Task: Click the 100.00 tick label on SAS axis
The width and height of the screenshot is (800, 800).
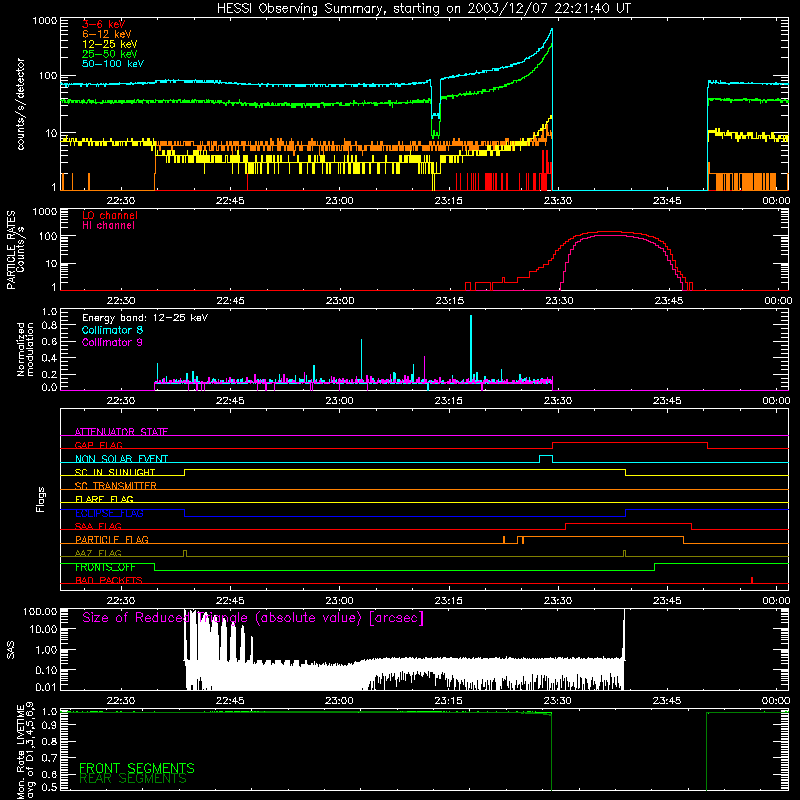Action: tap(40, 612)
